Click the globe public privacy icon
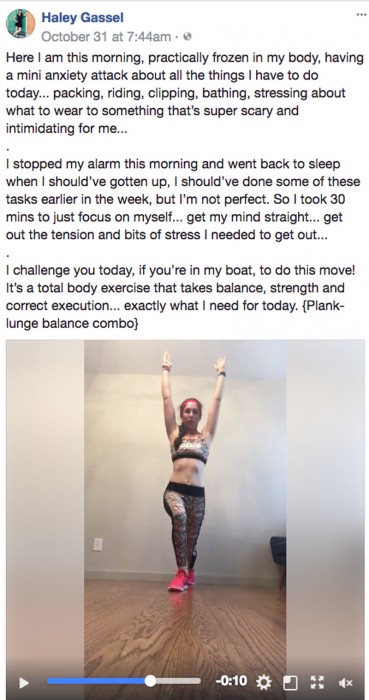Image resolution: width=369 pixels, height=700 pixels. (x=188, y=37)
